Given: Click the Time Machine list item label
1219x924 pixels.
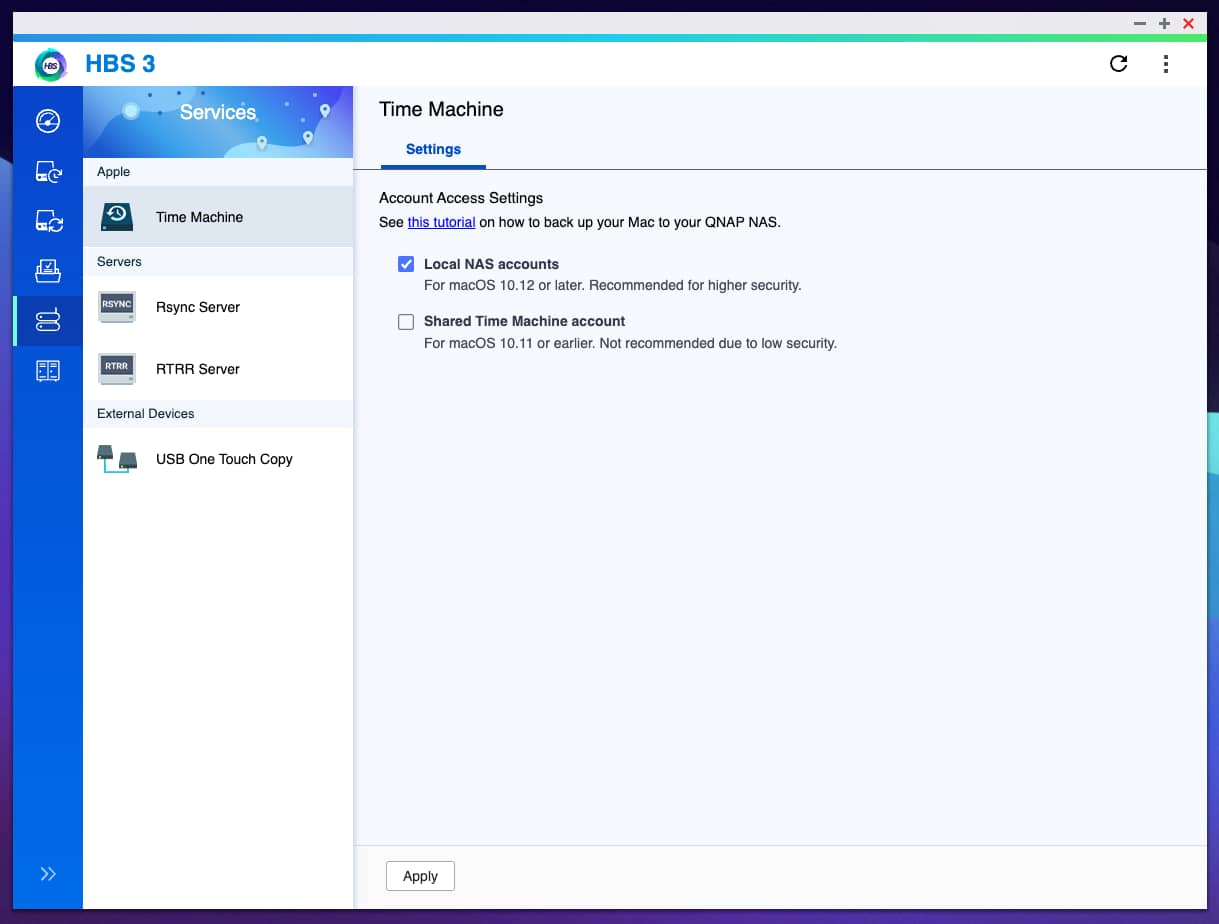Looking at the screenshot, I should (x=200, y=217).
